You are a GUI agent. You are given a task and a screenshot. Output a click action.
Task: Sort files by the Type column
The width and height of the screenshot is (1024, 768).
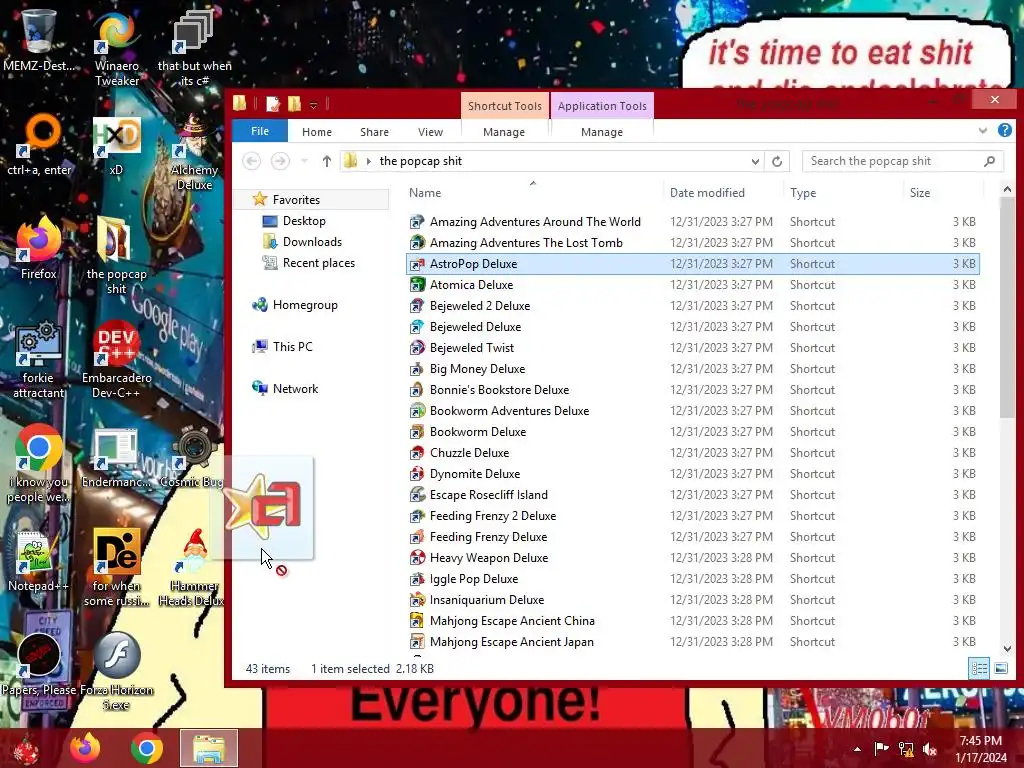click(842, 193)
